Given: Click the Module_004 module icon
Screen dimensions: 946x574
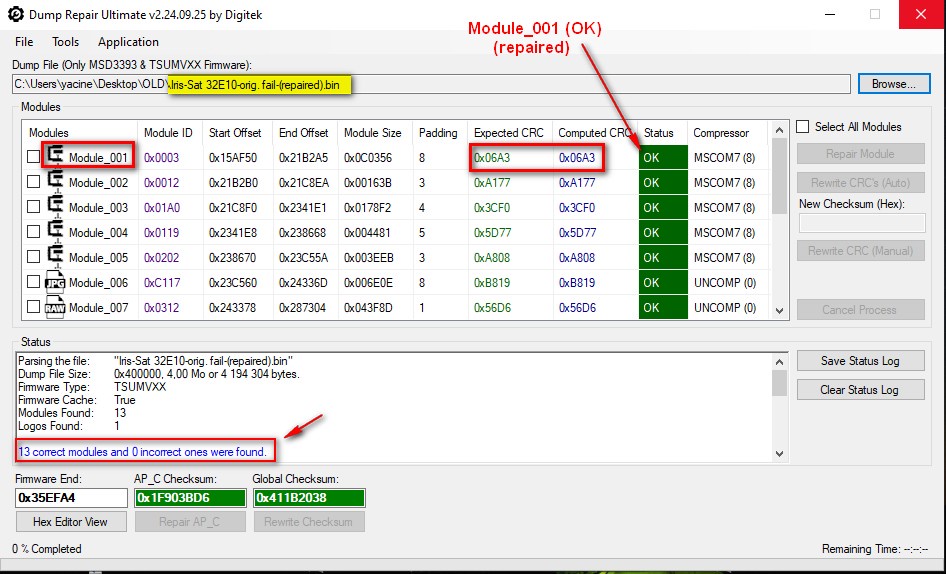Looking at the screenshot, I should pos(56,231).
